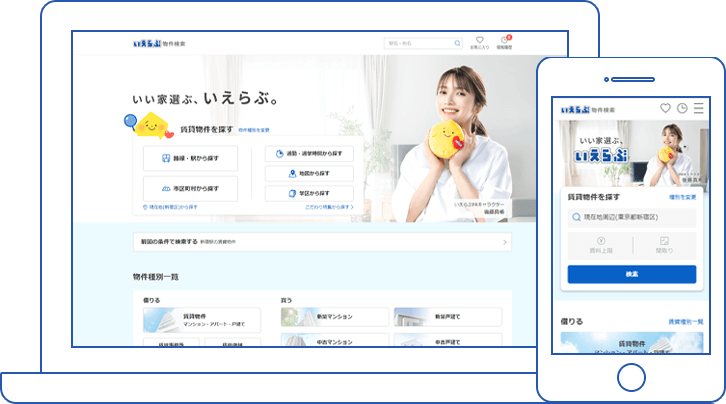Open desktop 閲覧履歴 history icon

pos(505,42)
